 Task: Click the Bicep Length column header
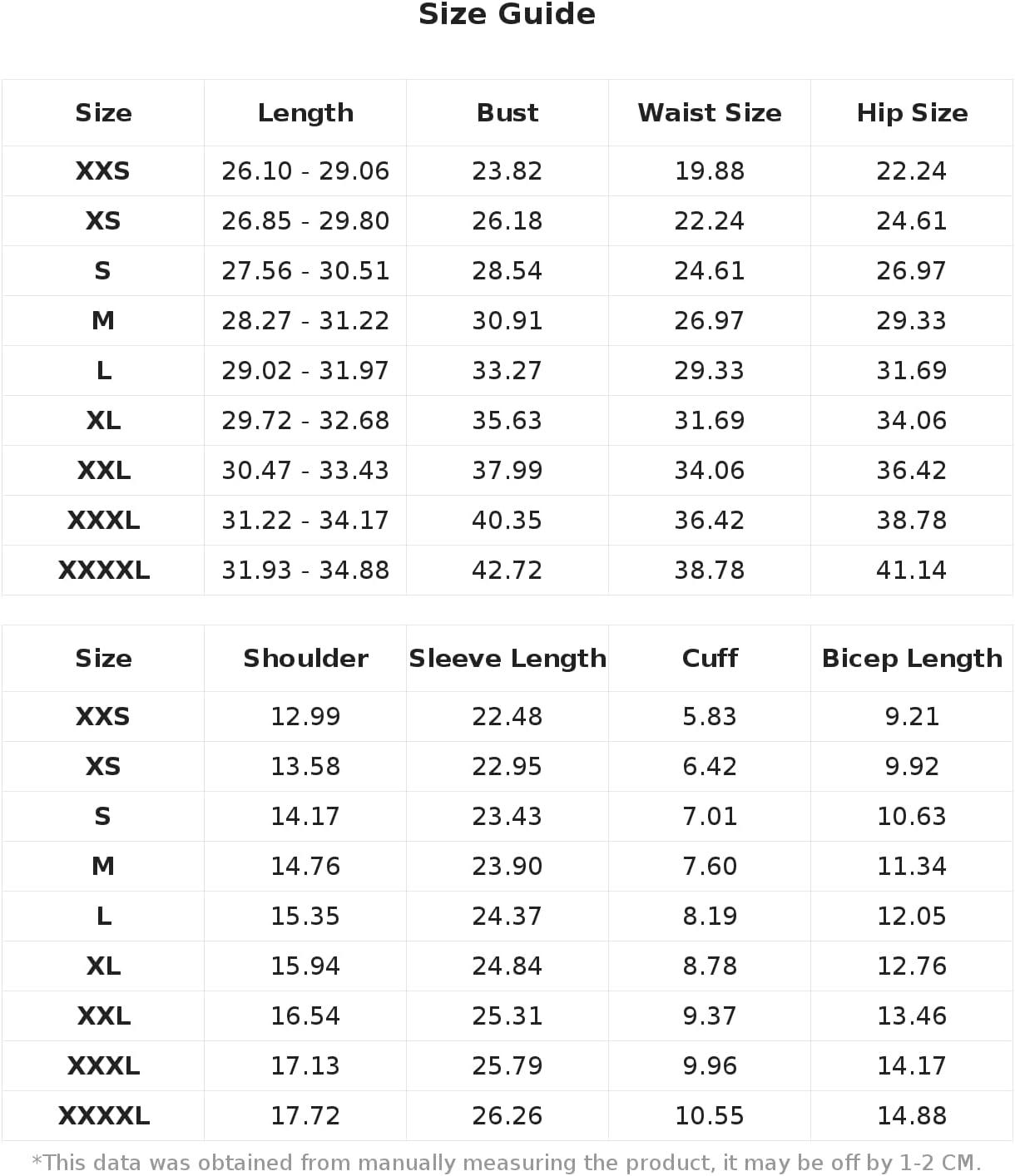(912, 659)
